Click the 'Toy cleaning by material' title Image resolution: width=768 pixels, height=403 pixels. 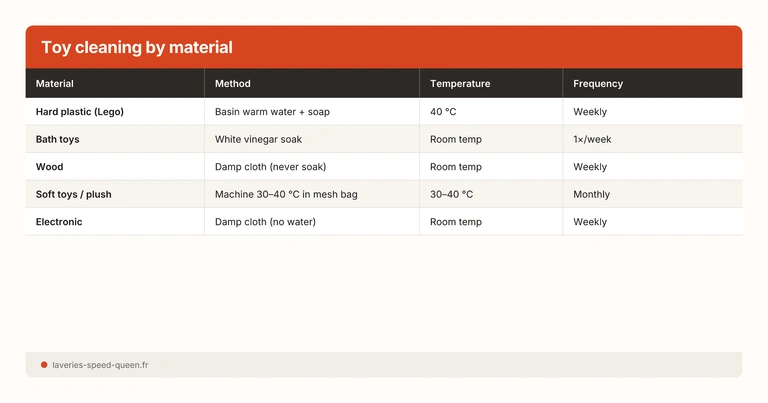(137, 47)
